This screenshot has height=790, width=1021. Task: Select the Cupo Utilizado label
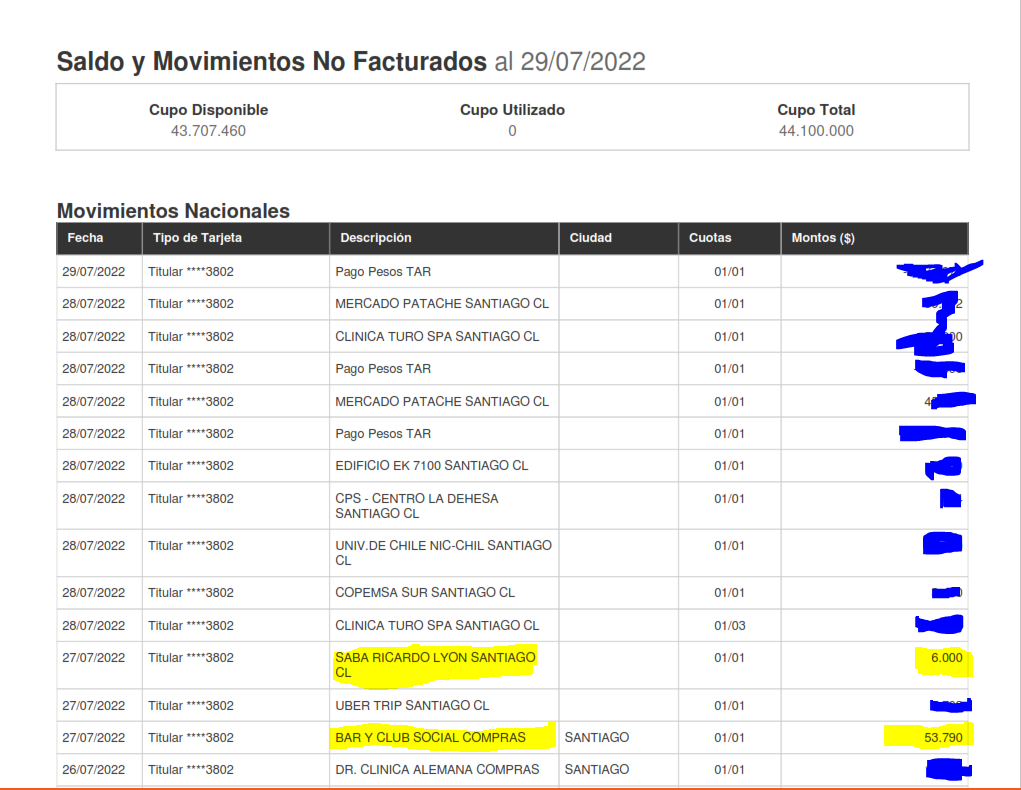click(512, 110)
